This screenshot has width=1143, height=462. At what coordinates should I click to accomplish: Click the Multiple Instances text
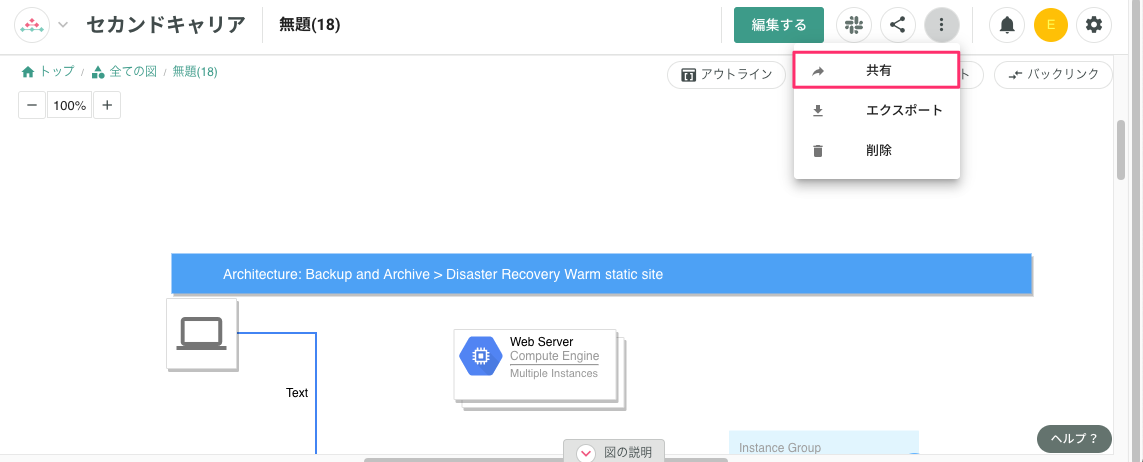(x=554, y=373)
